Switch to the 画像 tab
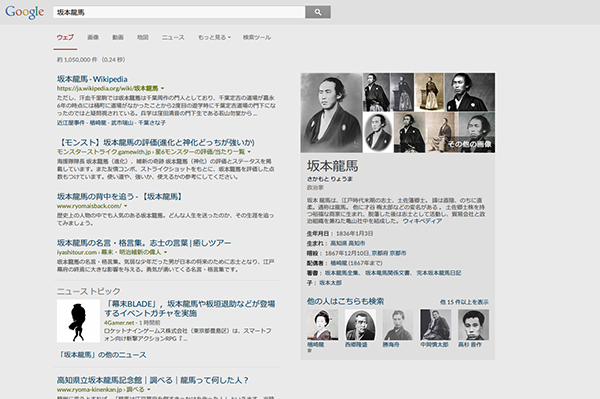Viewport: 600px width, 399px height. coord(93,37)
